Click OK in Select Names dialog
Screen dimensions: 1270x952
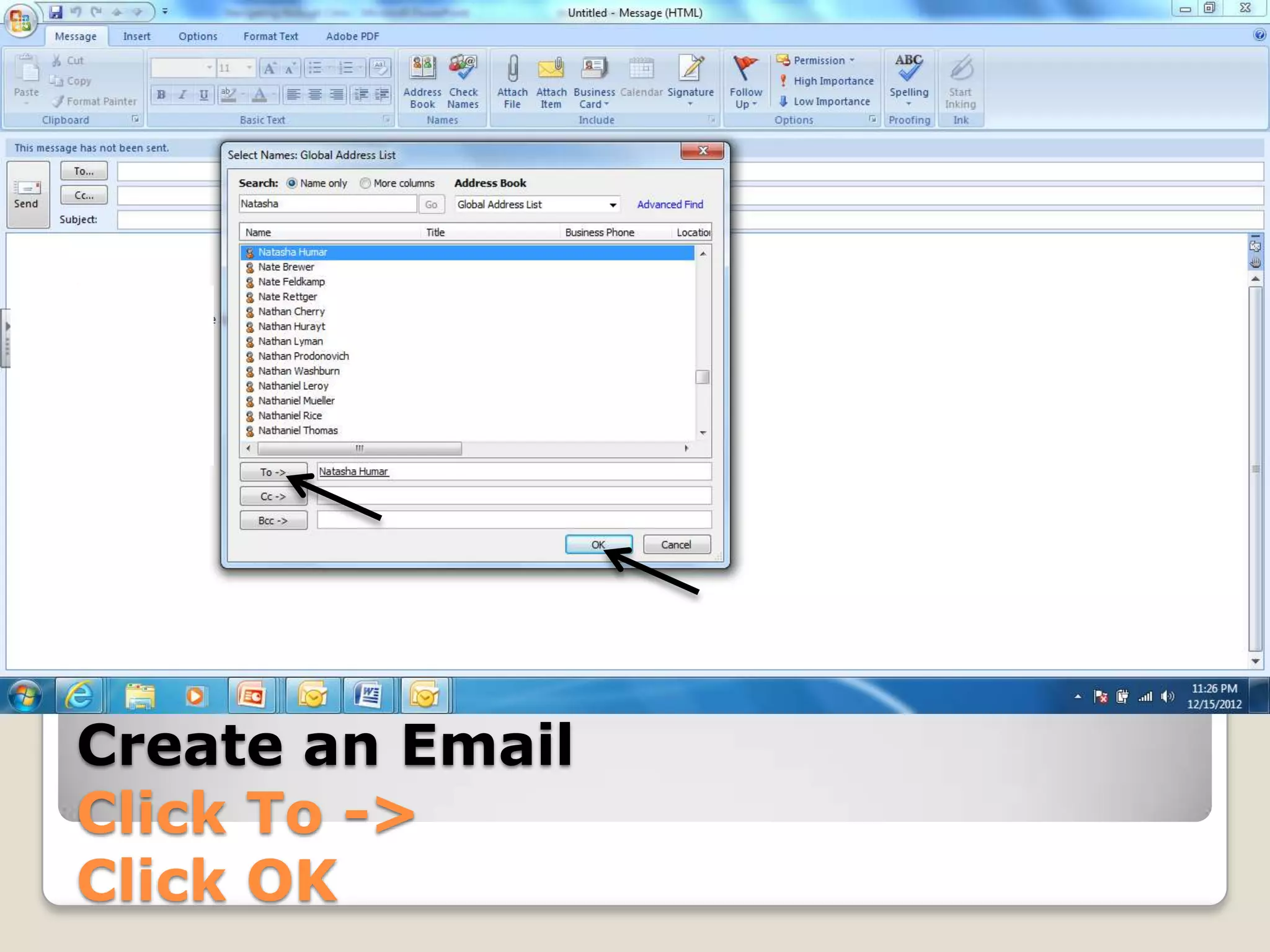tap(598, 544)
